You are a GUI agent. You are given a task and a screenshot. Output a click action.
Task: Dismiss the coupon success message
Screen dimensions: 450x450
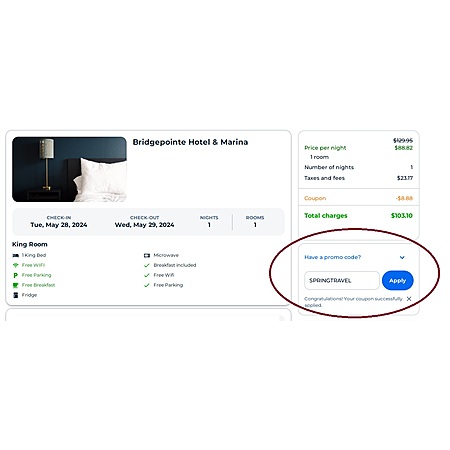click(x=409, y=299)
